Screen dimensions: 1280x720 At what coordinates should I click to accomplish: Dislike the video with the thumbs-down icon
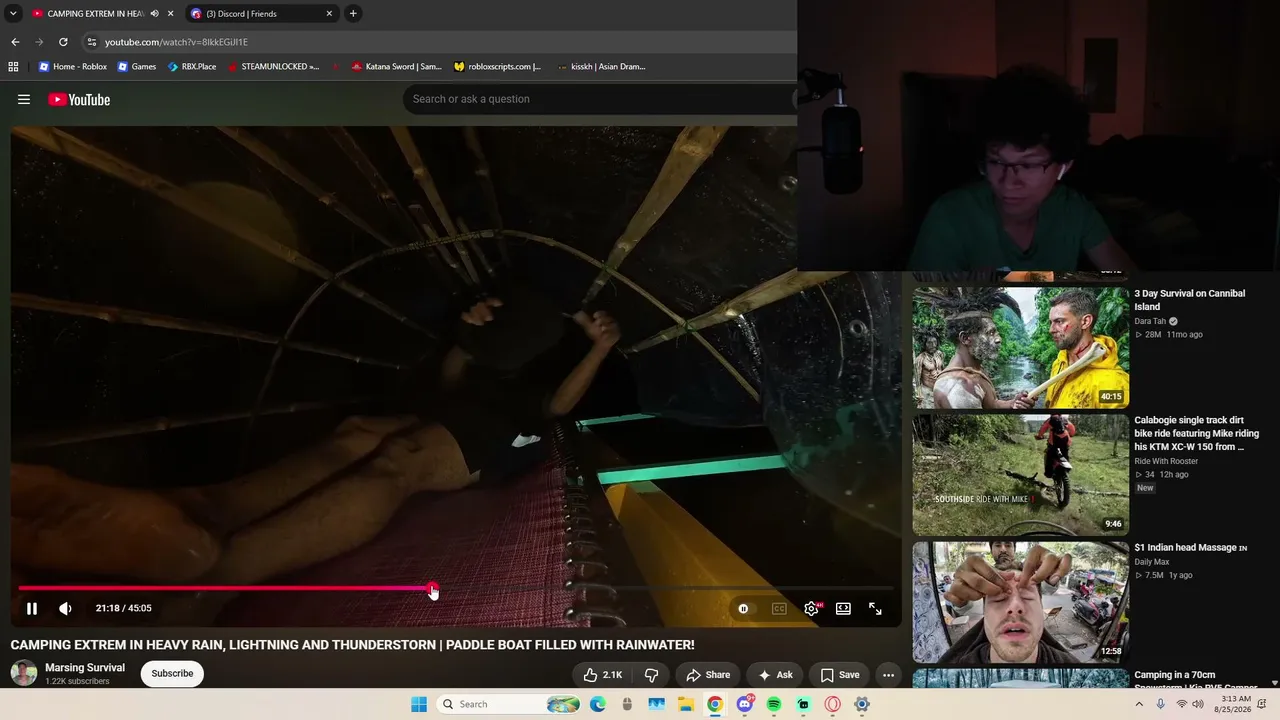[651, 675]
